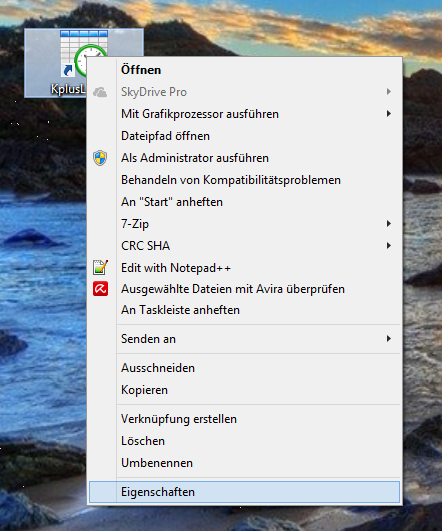This screenshot has width=442, height=531.
Task: Open Eigenschaften at menu bottom
Action: click(244, 492)
